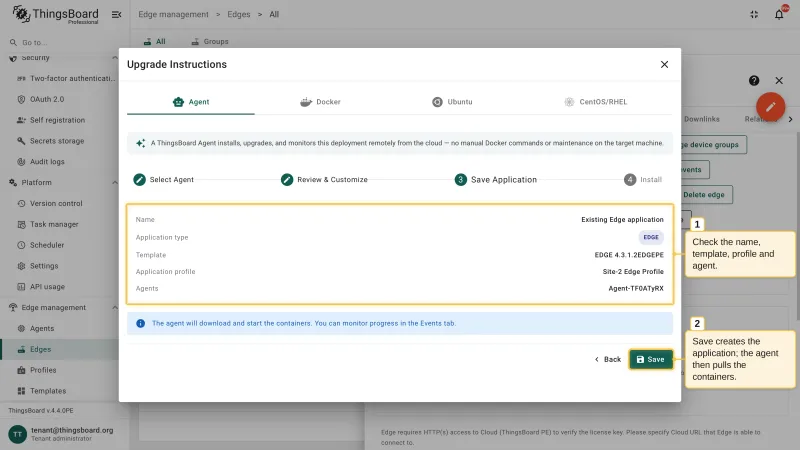Click the ThingsBoard v.4.4.0PE version text
The height and width of the screenshot is (450, 800).
point(41,411)
